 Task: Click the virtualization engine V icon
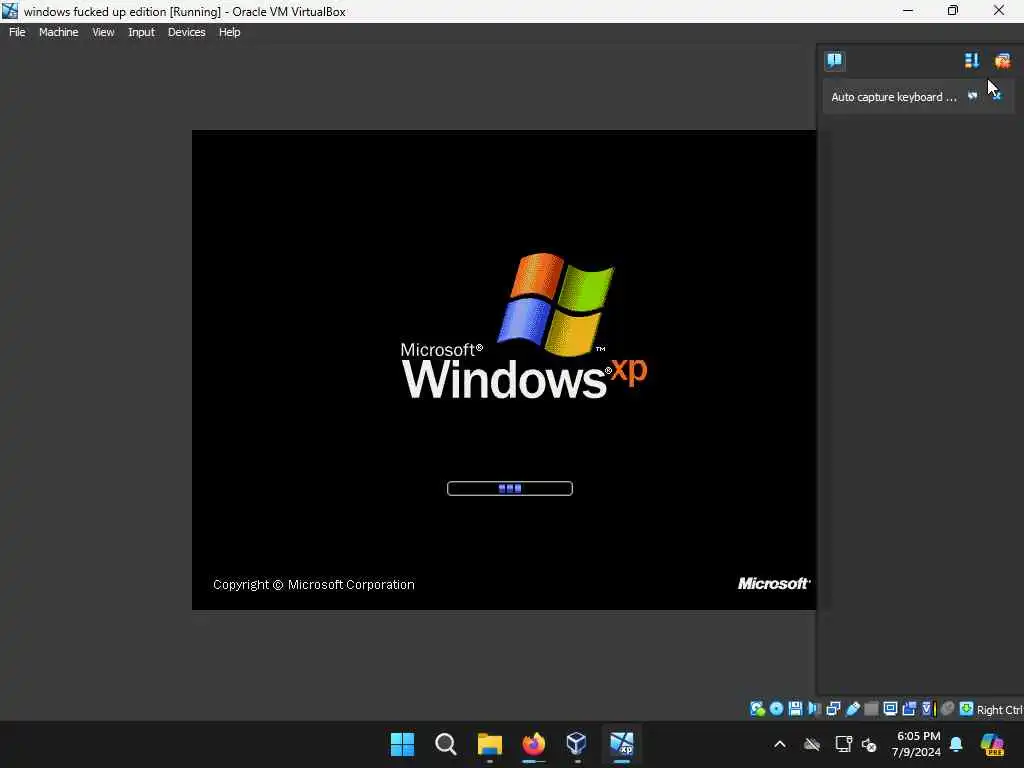click(x=928, y=709)
